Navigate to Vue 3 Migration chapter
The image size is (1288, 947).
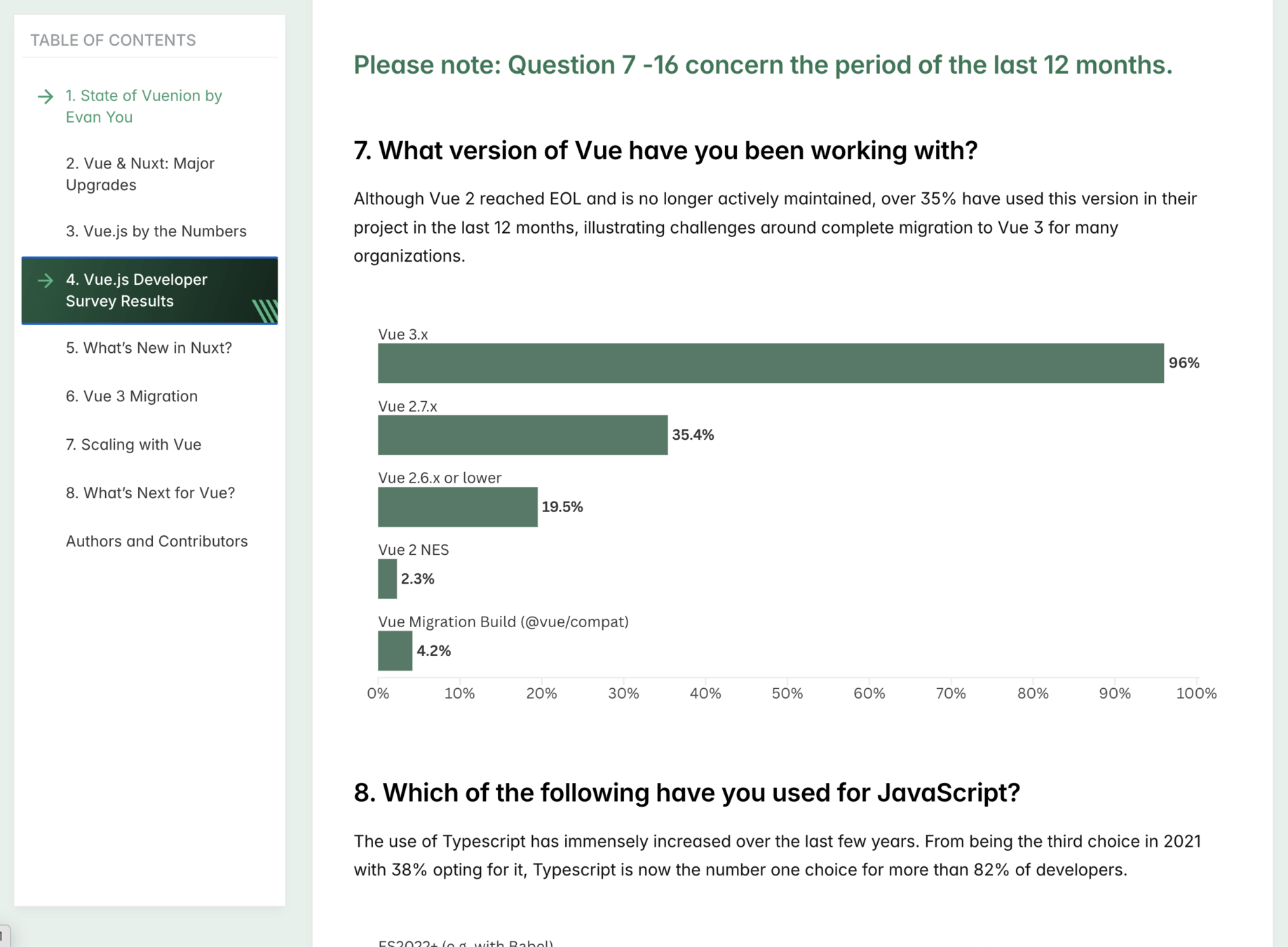132,396
